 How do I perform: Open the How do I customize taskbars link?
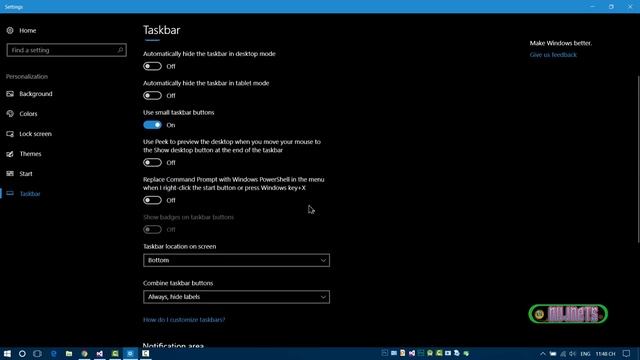pos(184,320)
